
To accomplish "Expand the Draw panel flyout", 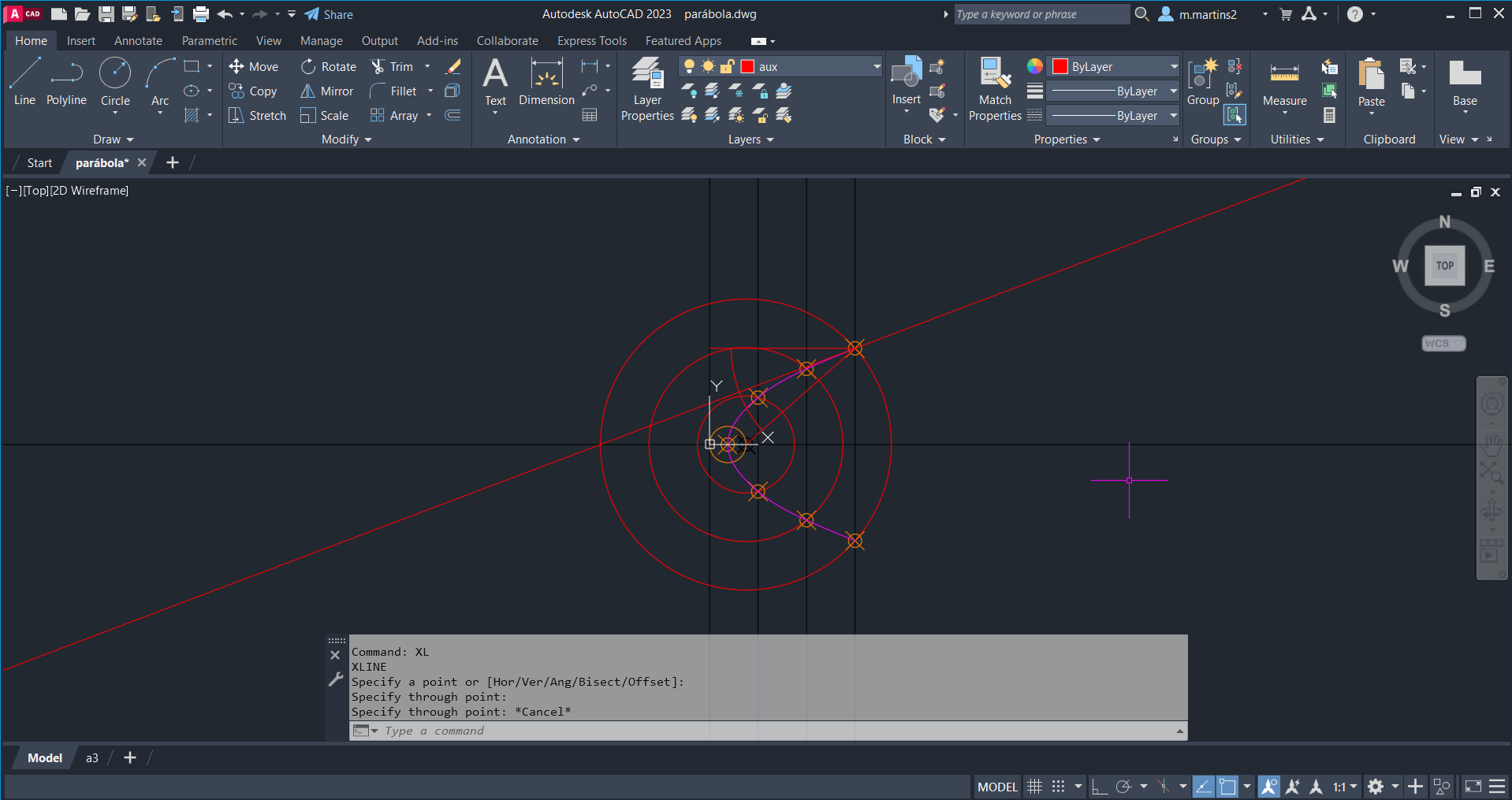I will click(114, 140).
